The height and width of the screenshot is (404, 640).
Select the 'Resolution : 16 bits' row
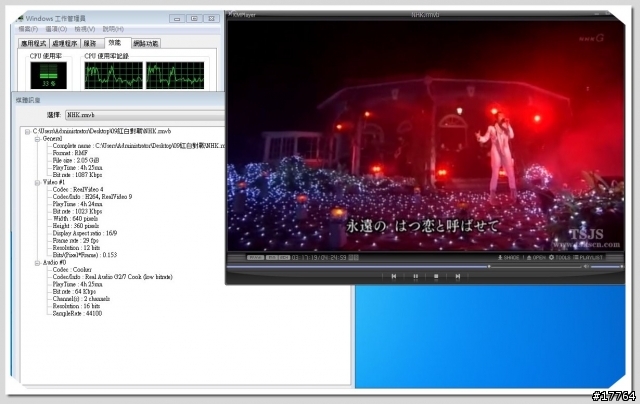[x=76, y=306]
